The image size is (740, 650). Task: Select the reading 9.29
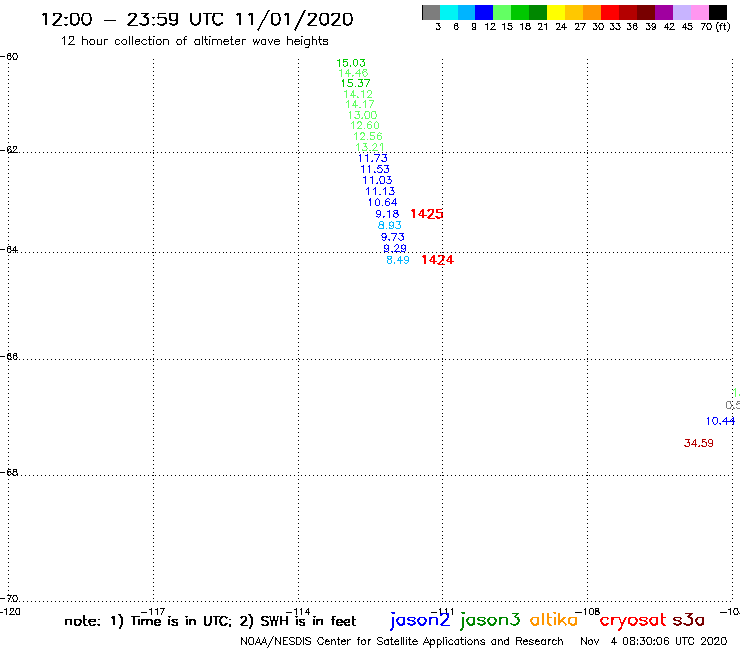click(395, 248)
